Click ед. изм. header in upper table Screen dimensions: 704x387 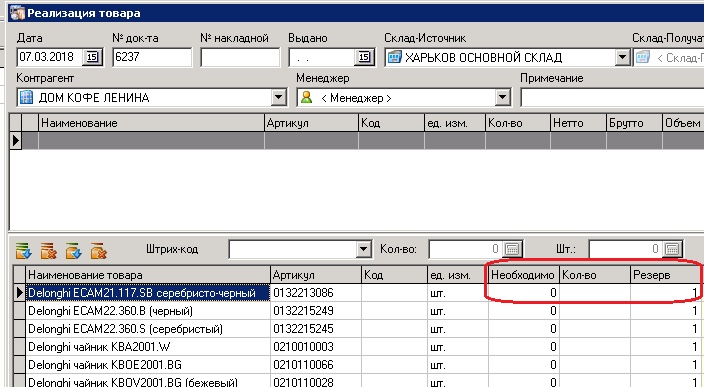click(x=455, y=123)
